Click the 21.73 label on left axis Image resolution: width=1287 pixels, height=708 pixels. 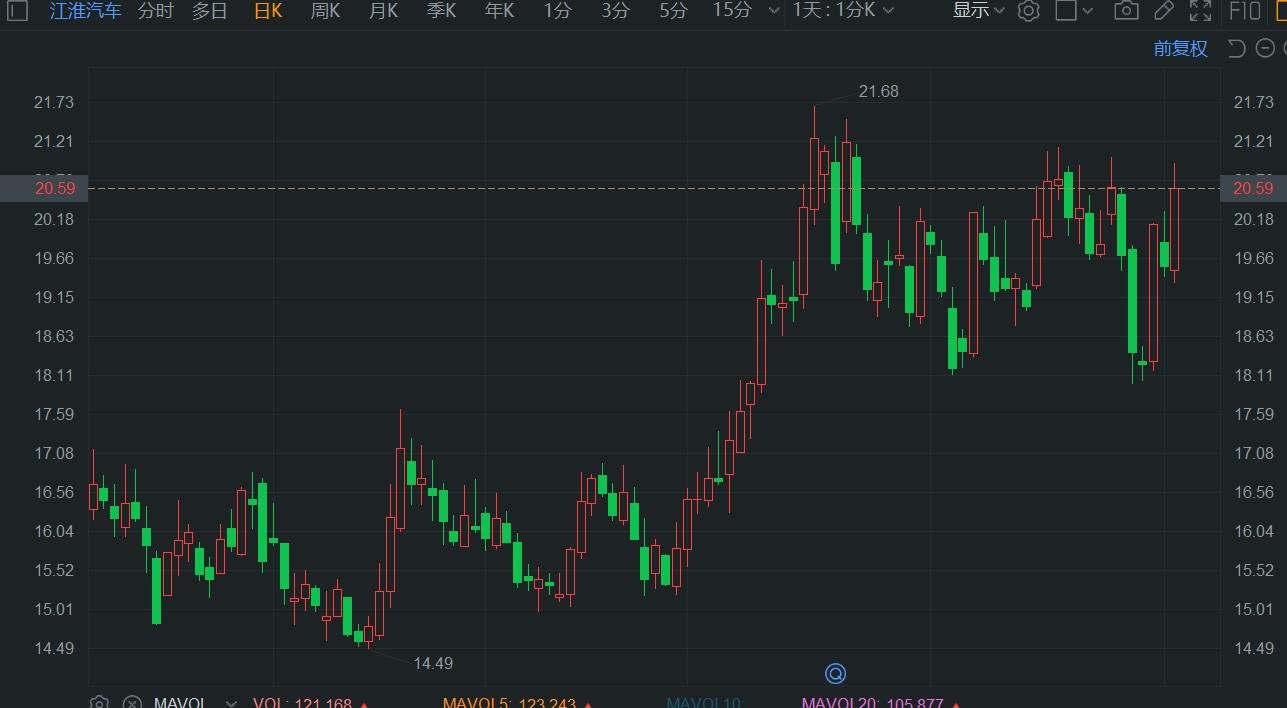[x=53, y=102]
